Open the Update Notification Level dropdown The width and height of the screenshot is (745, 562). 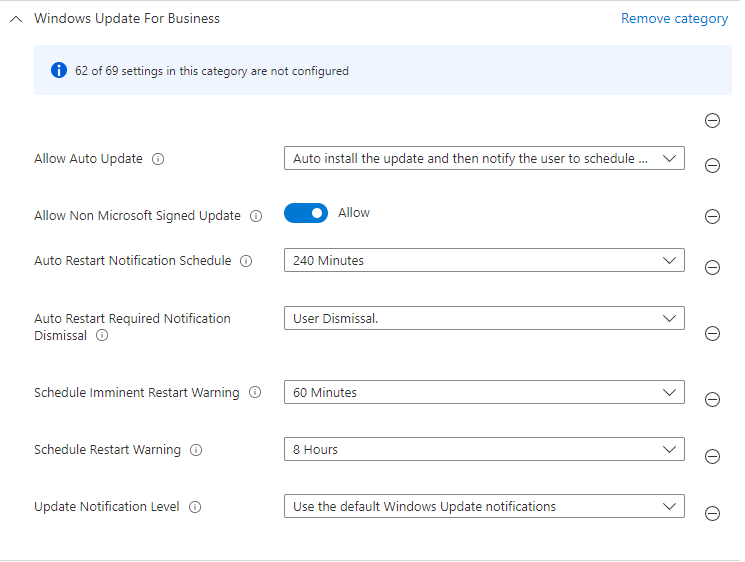484,506
